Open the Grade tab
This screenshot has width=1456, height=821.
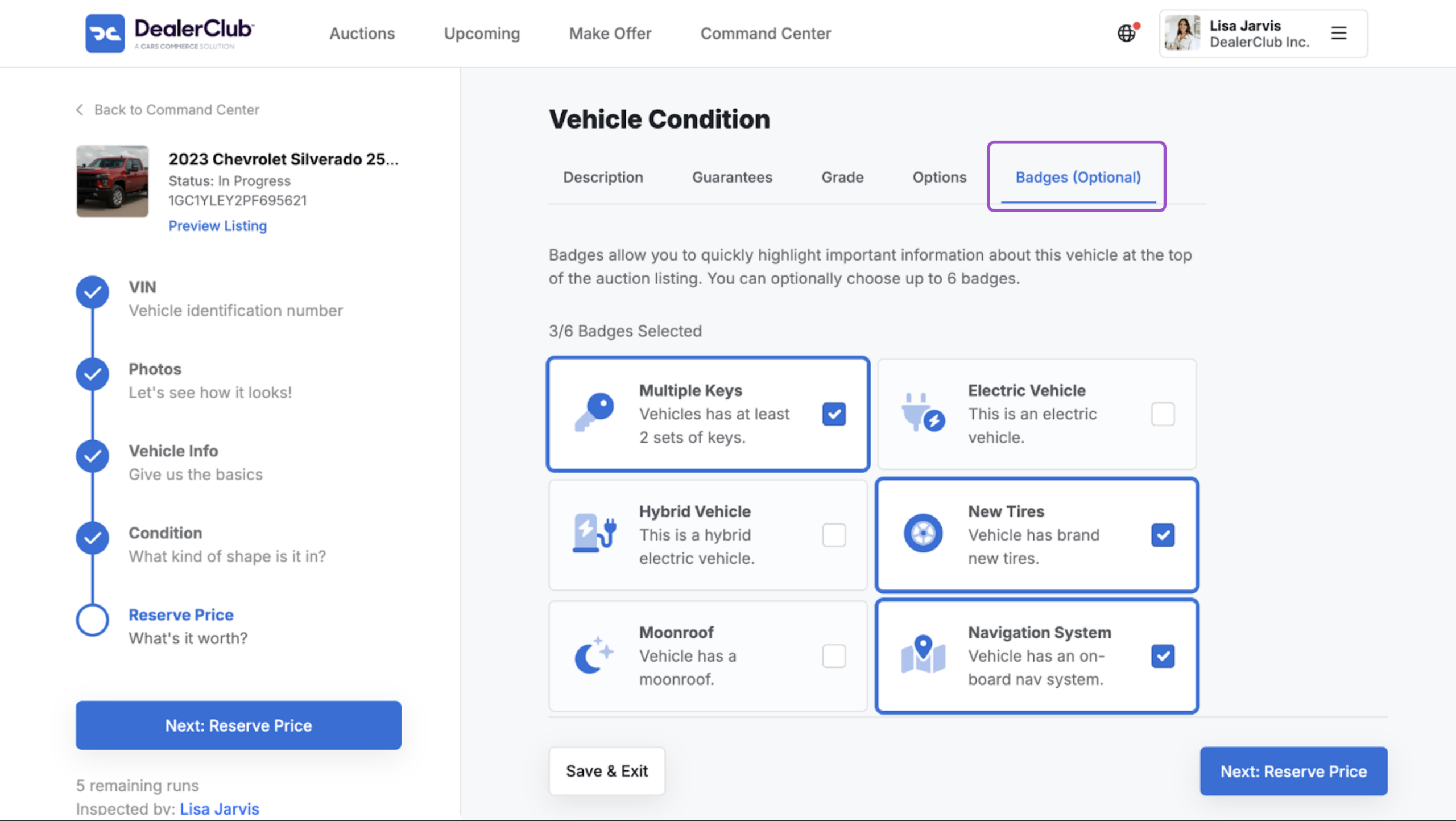point(842,178)
